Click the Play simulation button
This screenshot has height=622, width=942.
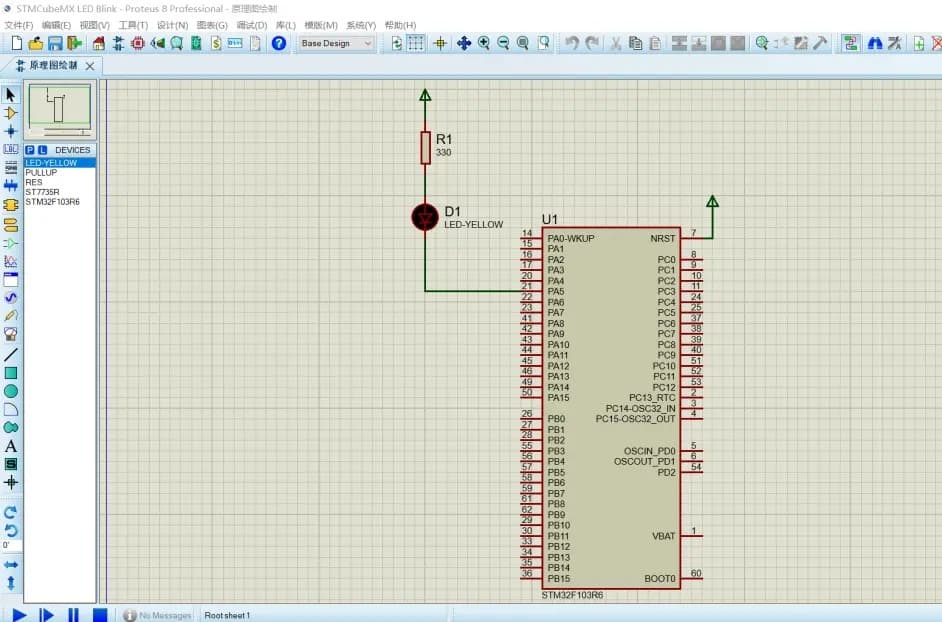click(19, 615)
